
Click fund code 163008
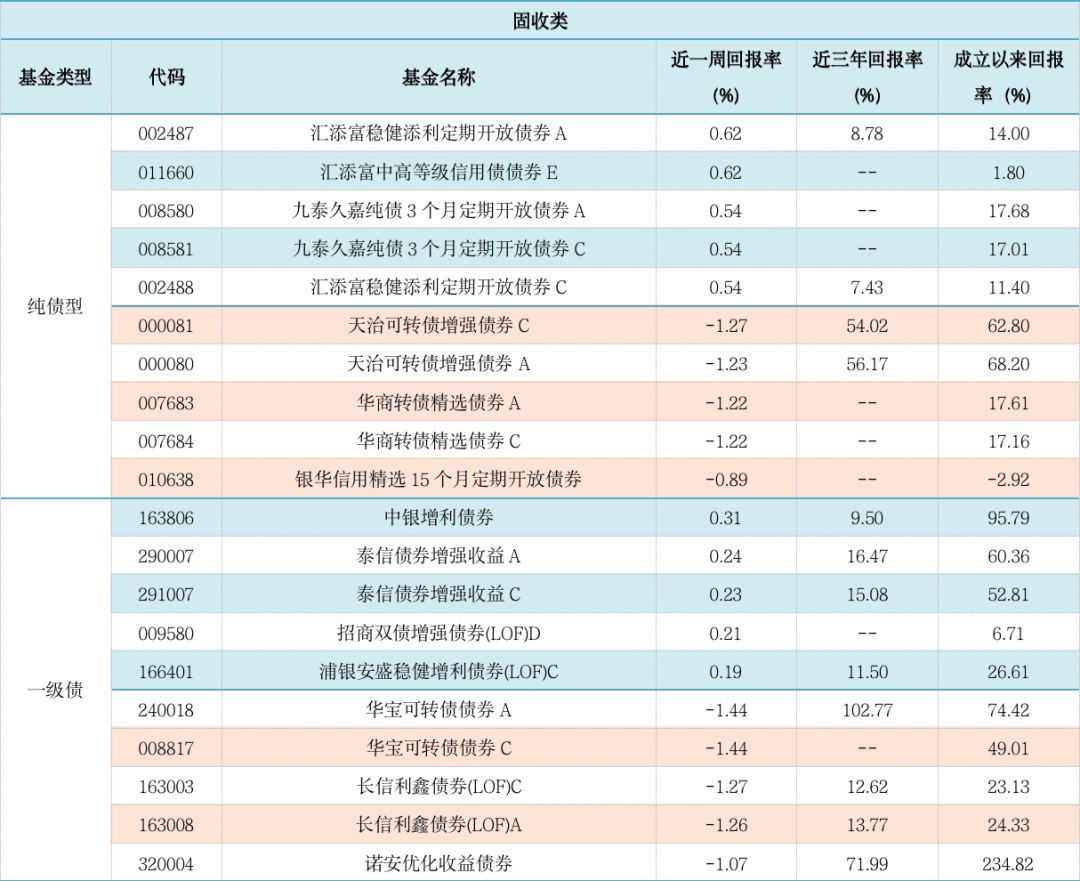[x=166, y=825]
